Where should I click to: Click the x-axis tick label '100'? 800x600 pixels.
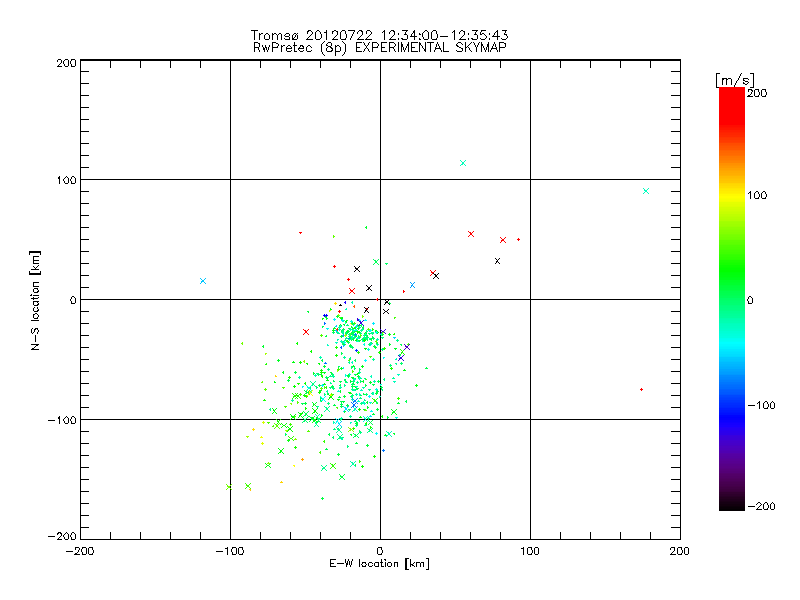click(x=530, y=551)
